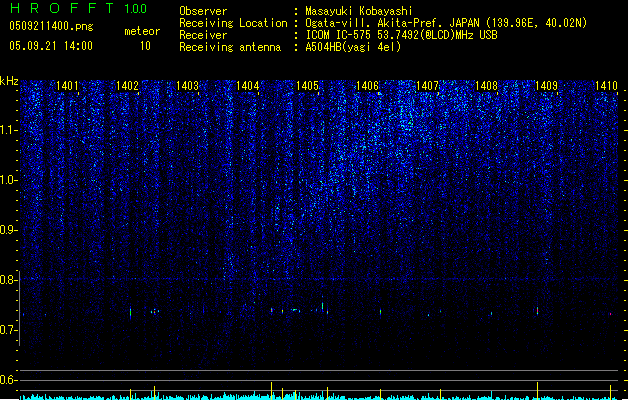Click the kHz axis unit label
The width and height of the screenshot is (629, 400).
click(9, 81)
